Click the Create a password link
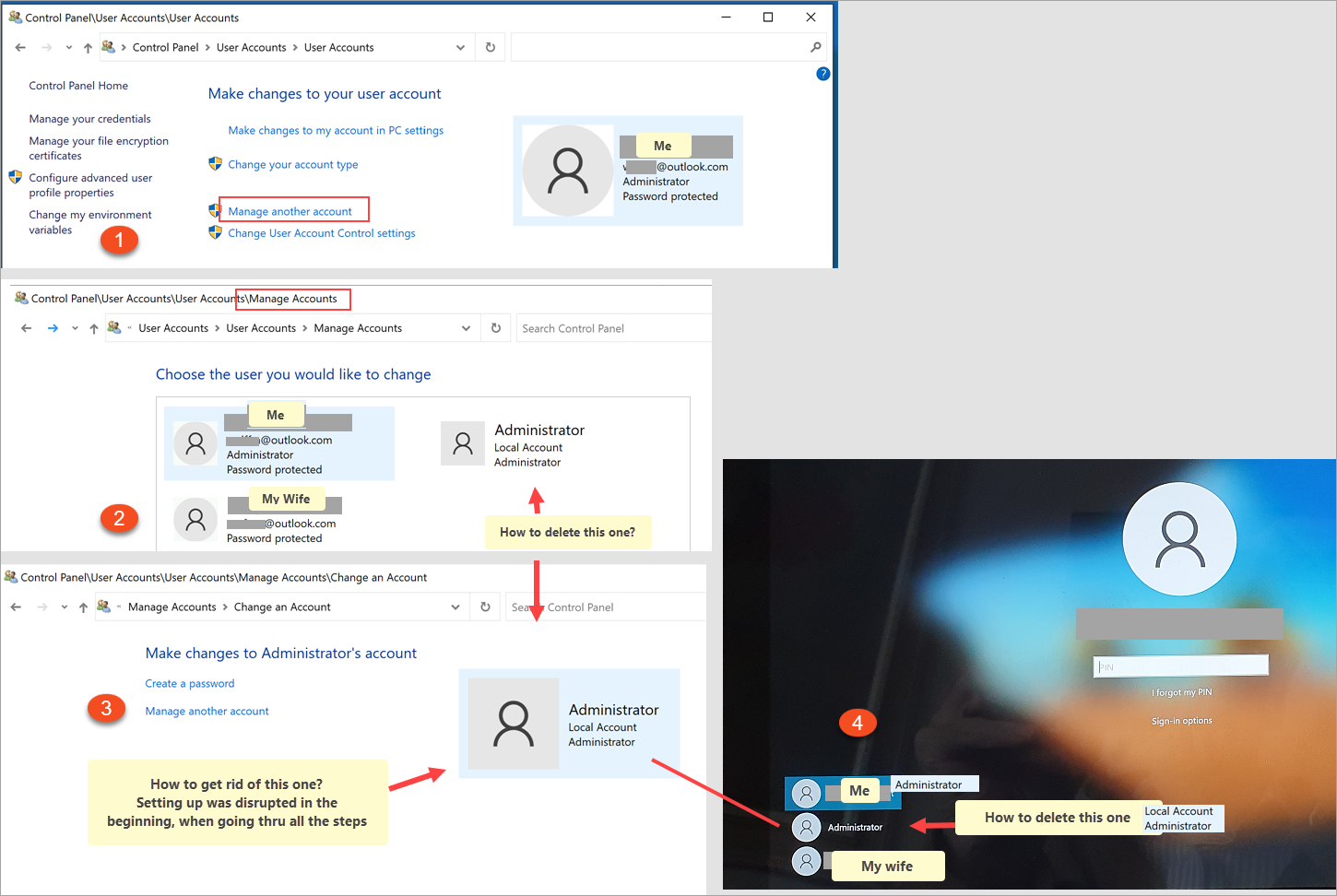Viewport: 1337px width, 896px height. 189,683
